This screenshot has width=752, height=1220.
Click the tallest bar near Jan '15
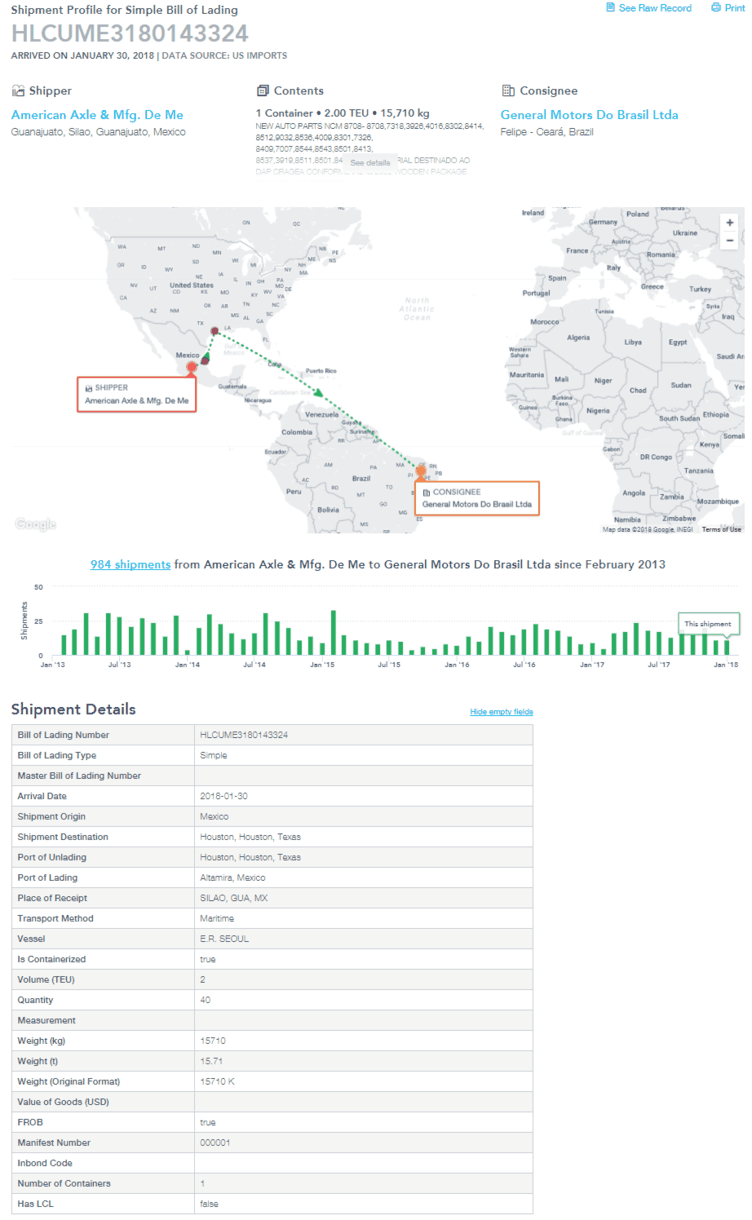pos(333,633)
